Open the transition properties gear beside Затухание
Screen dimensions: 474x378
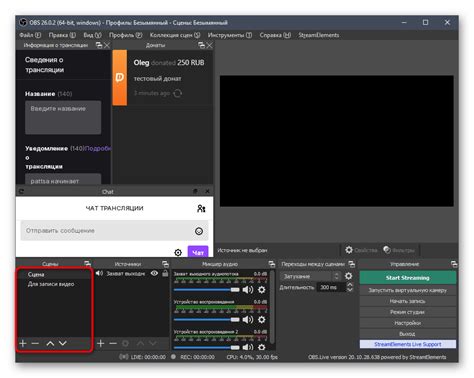pyautogui.click(x=348, y=276)
